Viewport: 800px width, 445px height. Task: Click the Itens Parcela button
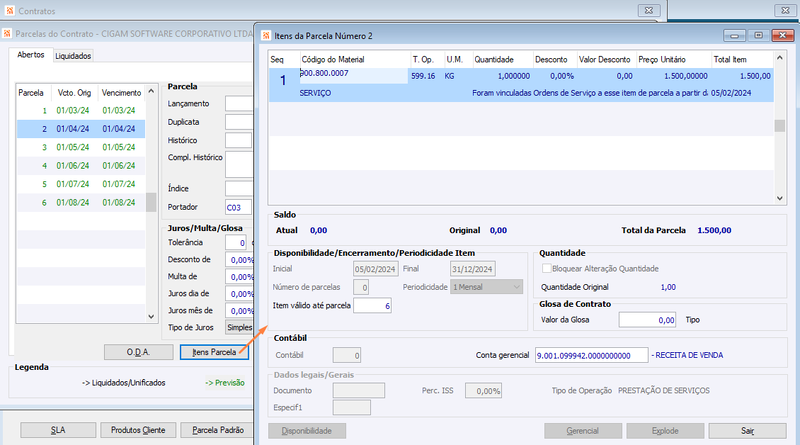214,352
